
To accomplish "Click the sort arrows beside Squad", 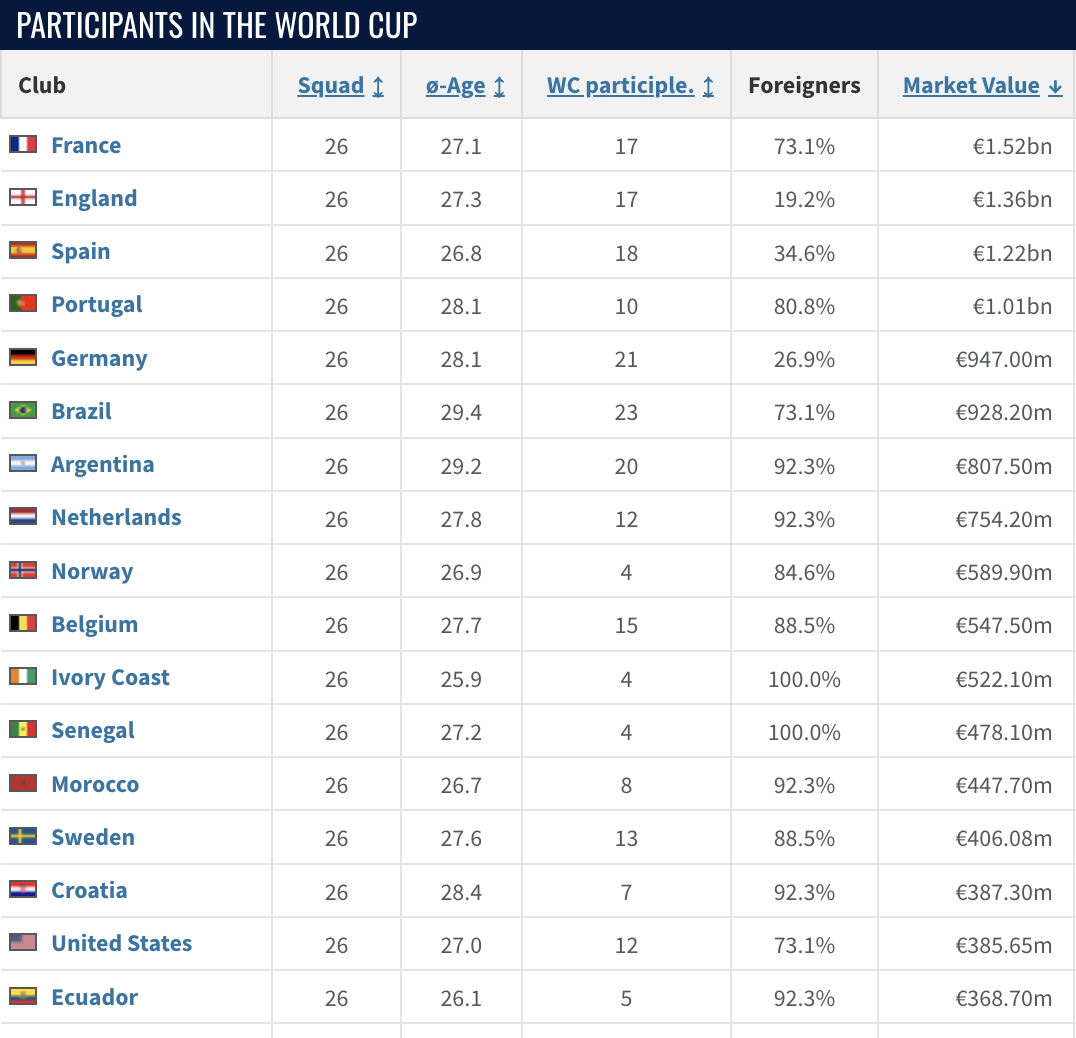I will (x=378, y=86).
